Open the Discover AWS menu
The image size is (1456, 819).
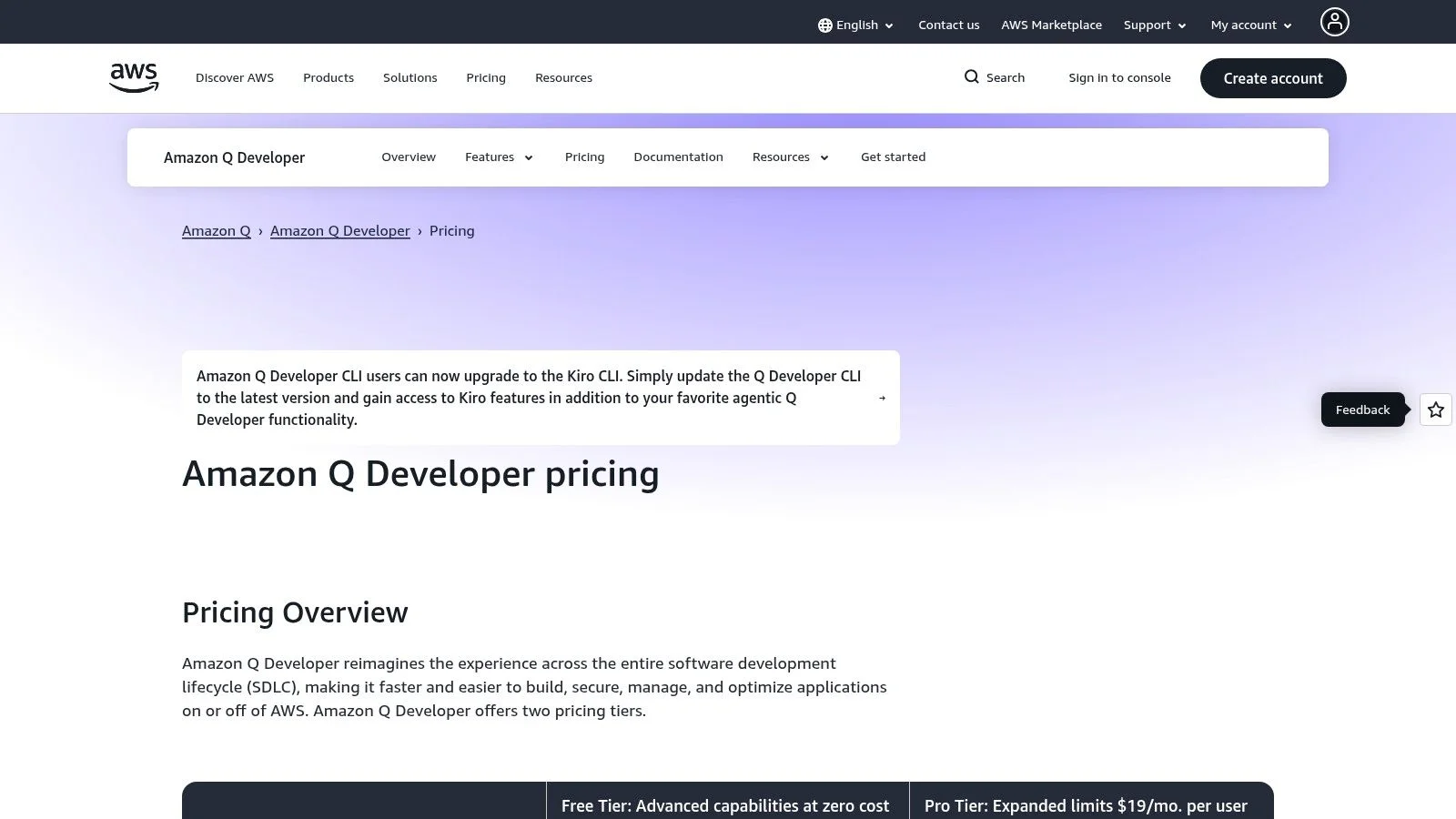point(235,78)
